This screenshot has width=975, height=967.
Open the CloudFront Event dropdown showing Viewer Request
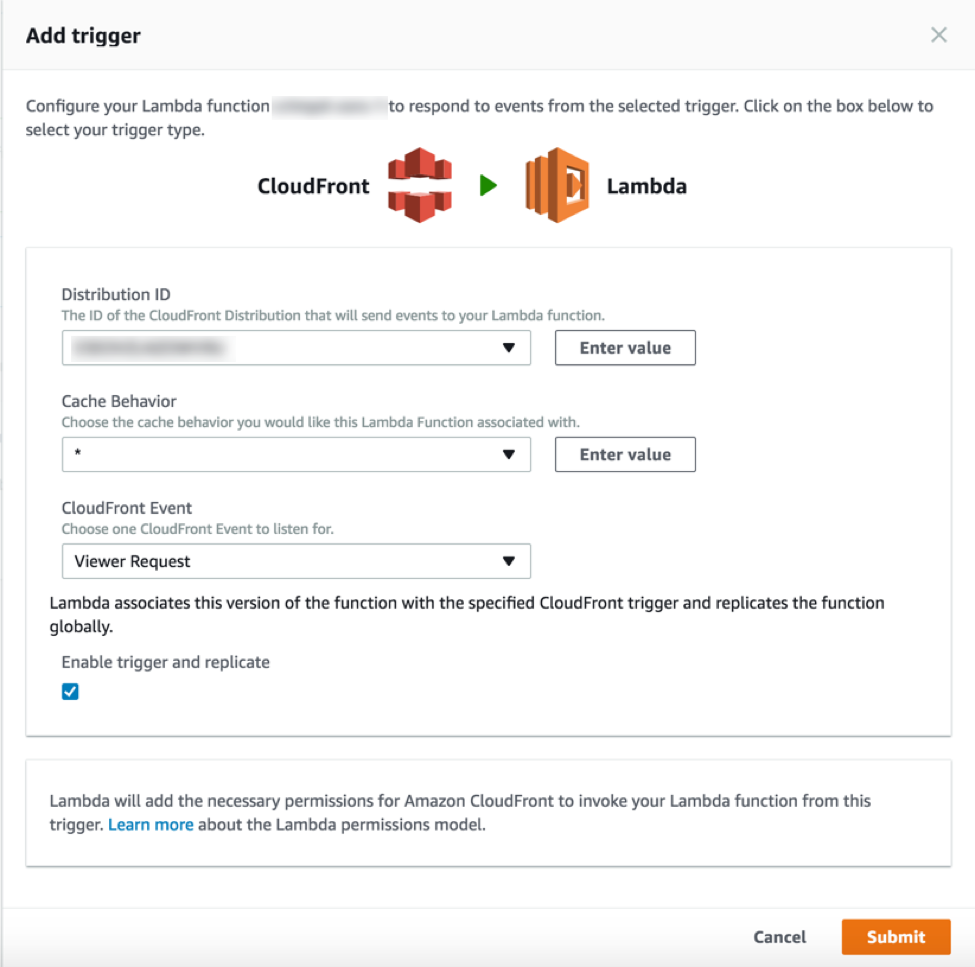point(296,561)
